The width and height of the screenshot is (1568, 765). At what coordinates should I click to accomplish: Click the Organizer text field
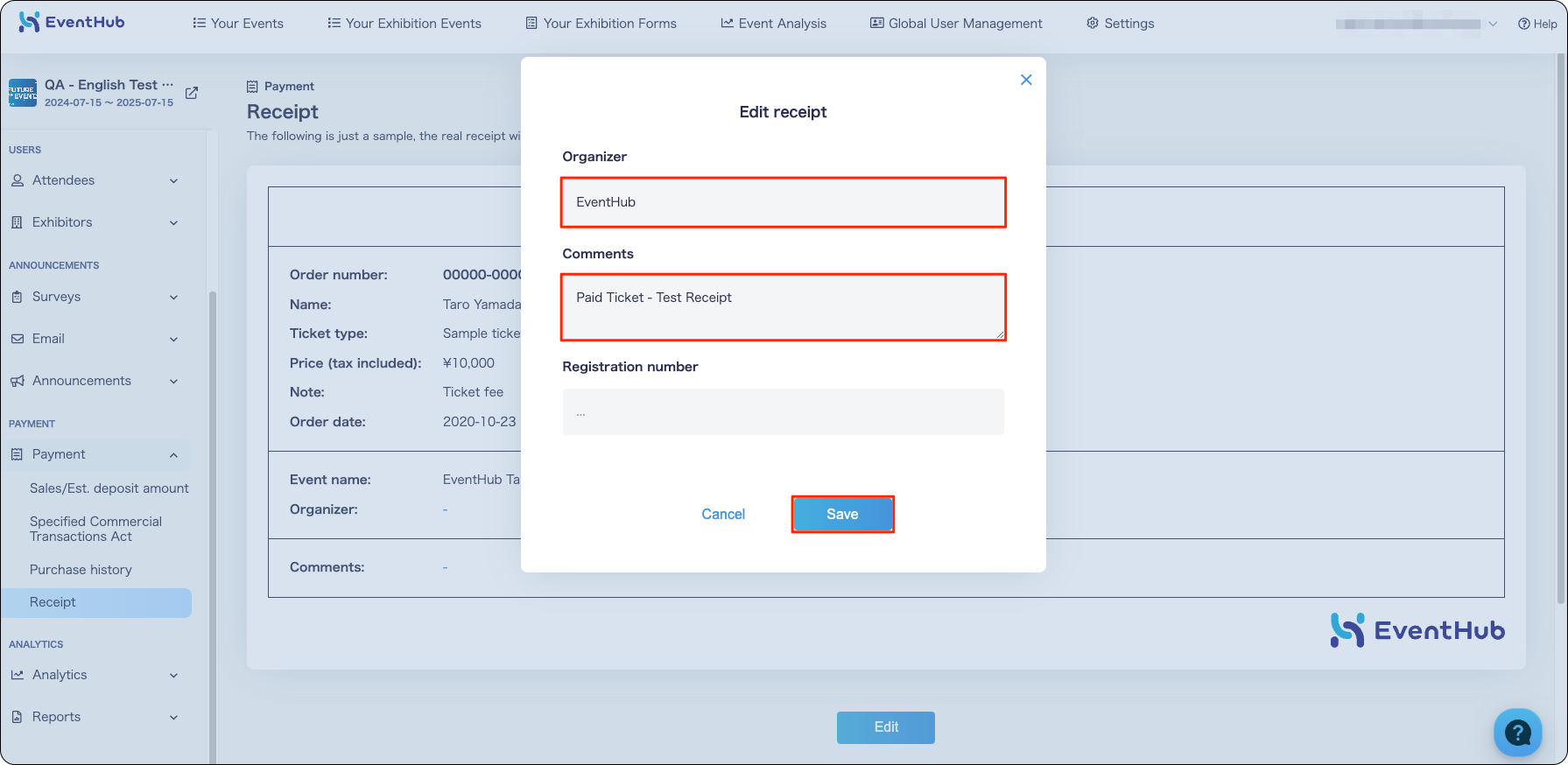[783, 202]
